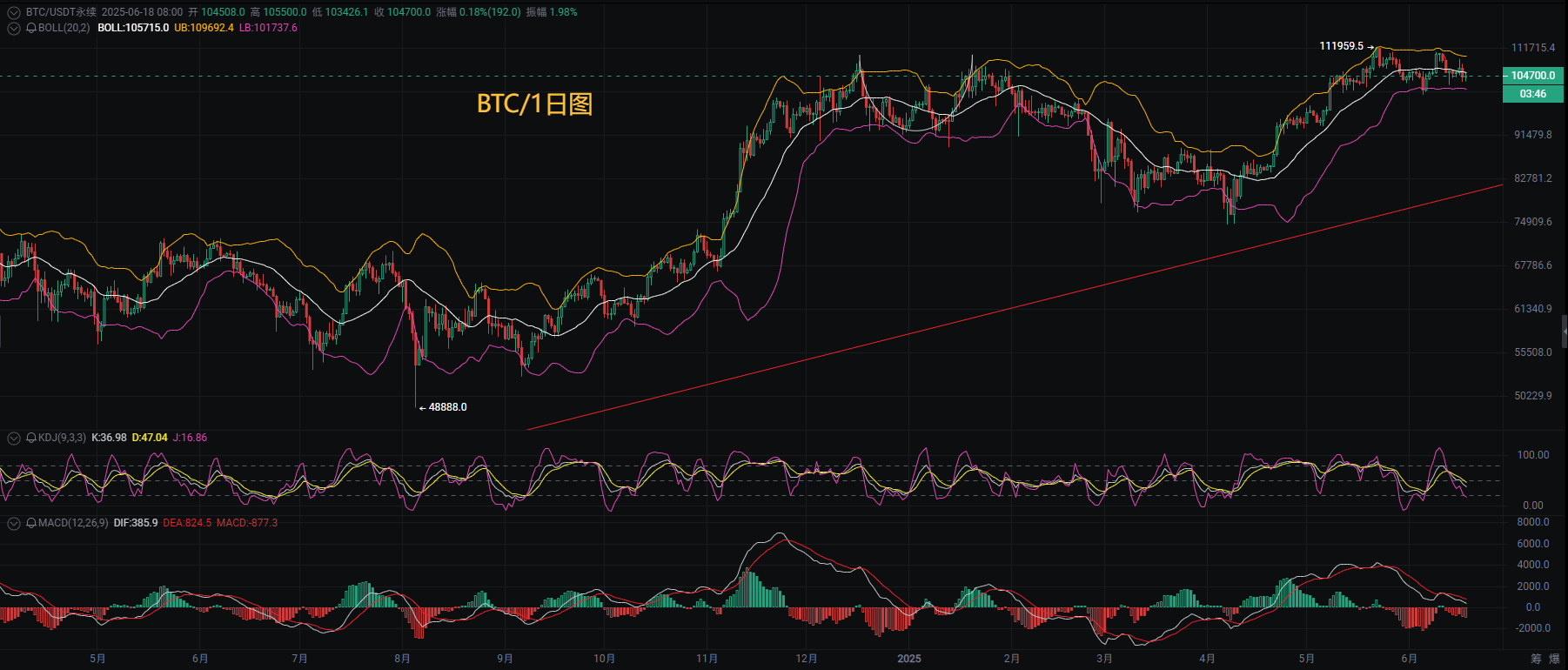
Task: Collapse the MACD indicator panel chevron
Action: [13, 523]
